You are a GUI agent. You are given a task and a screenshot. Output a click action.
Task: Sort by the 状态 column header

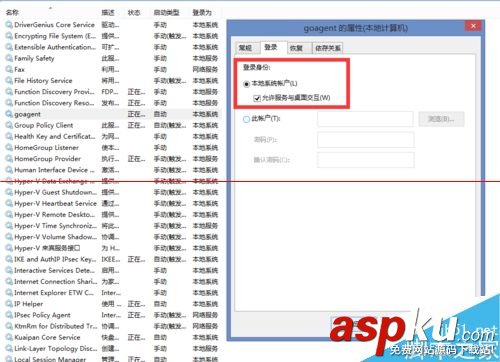click(x=134, y=13)
